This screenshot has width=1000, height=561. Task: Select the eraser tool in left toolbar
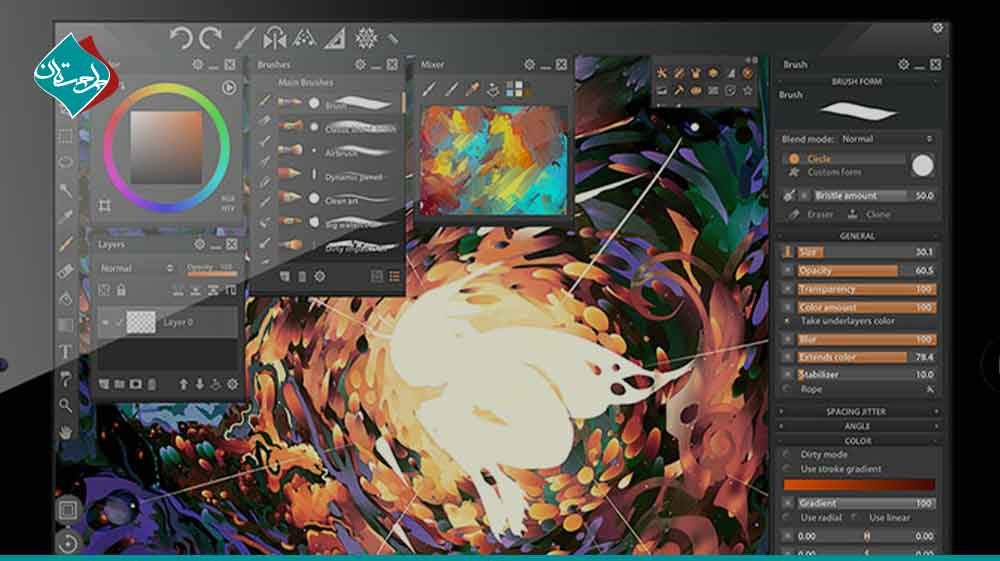coord(66,272)
